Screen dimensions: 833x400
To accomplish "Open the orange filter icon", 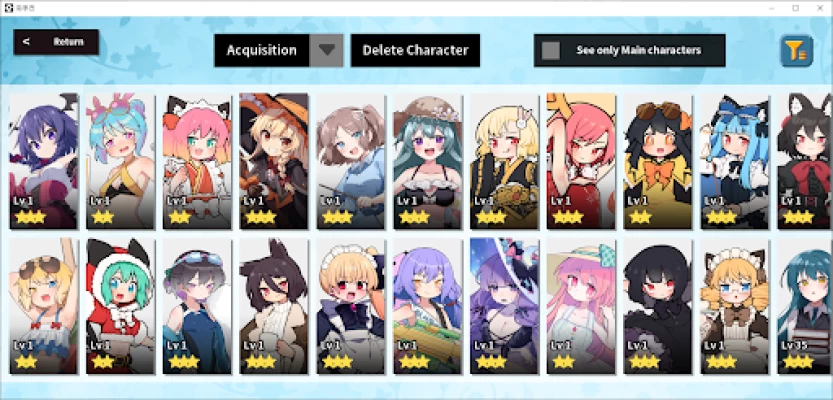I will point(796,50).
